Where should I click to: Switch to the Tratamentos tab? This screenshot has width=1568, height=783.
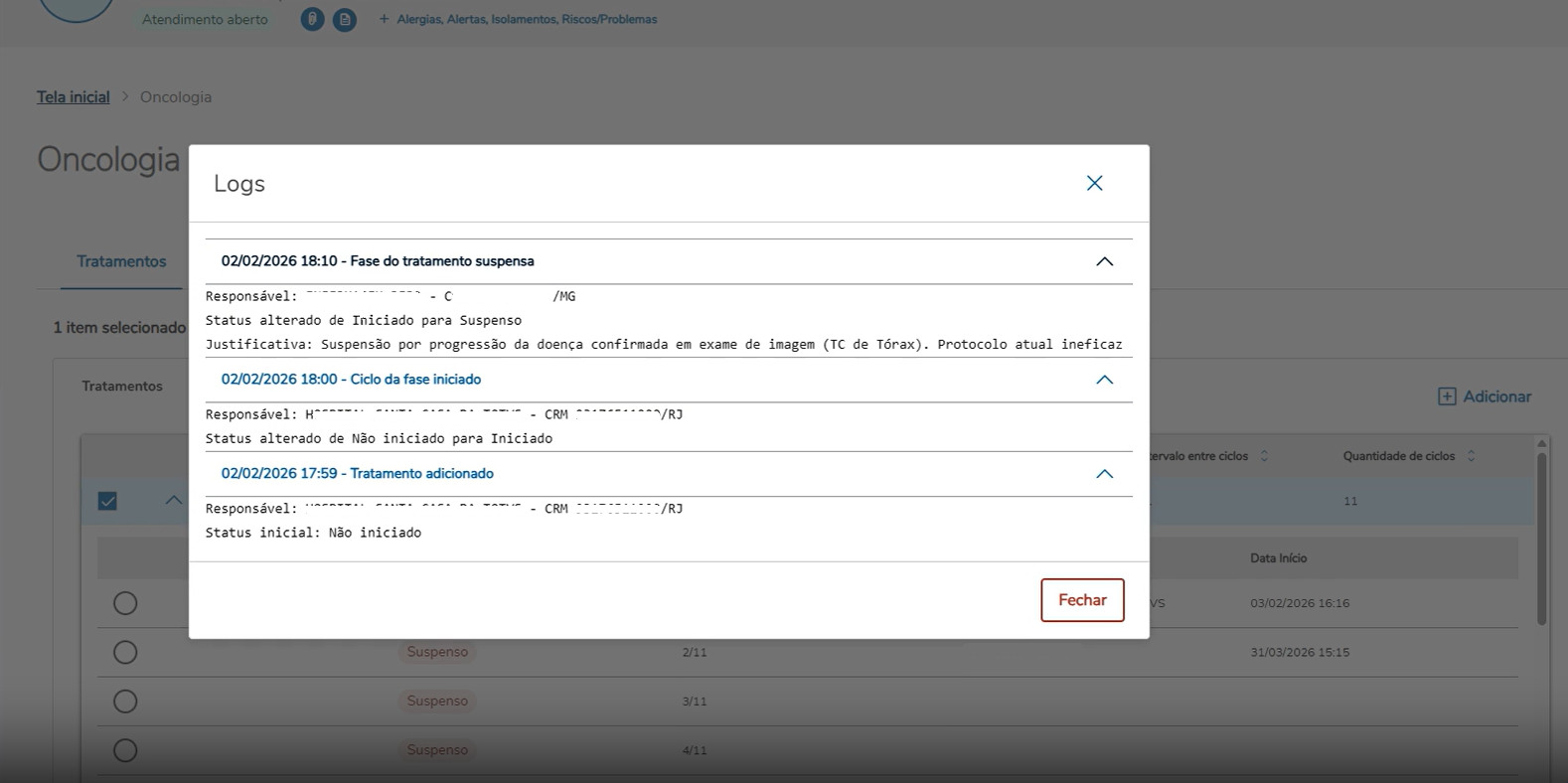(121, 261)
